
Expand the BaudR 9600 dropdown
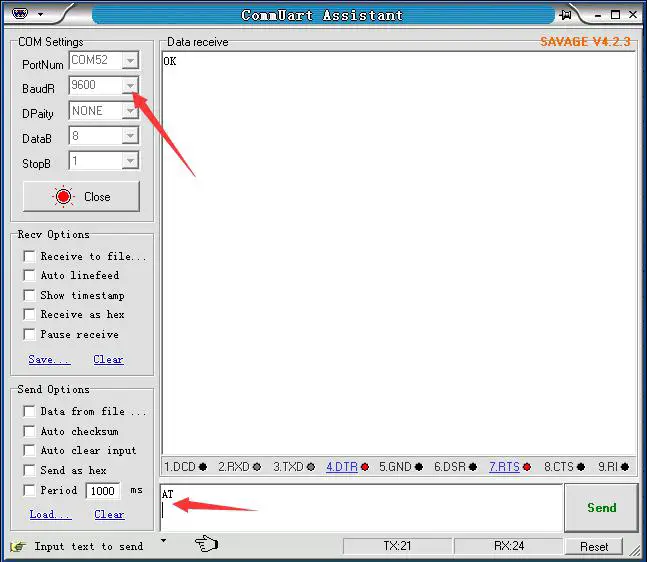(130, 85)
